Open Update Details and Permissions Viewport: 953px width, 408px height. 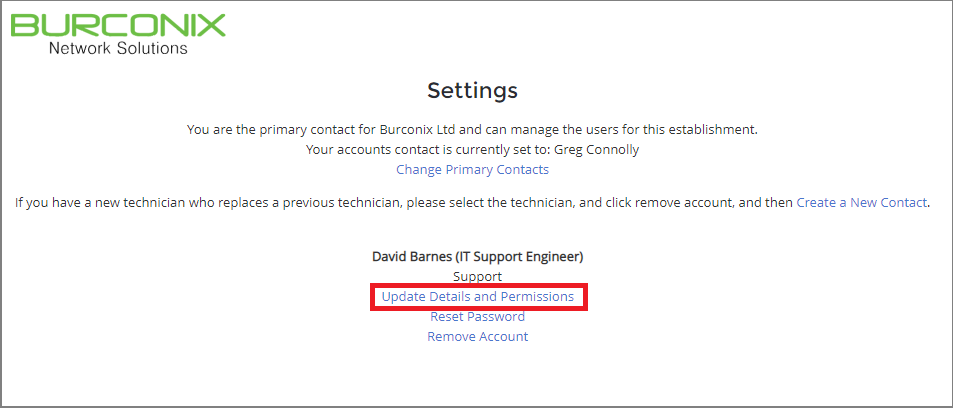click(x=478, y=297)
